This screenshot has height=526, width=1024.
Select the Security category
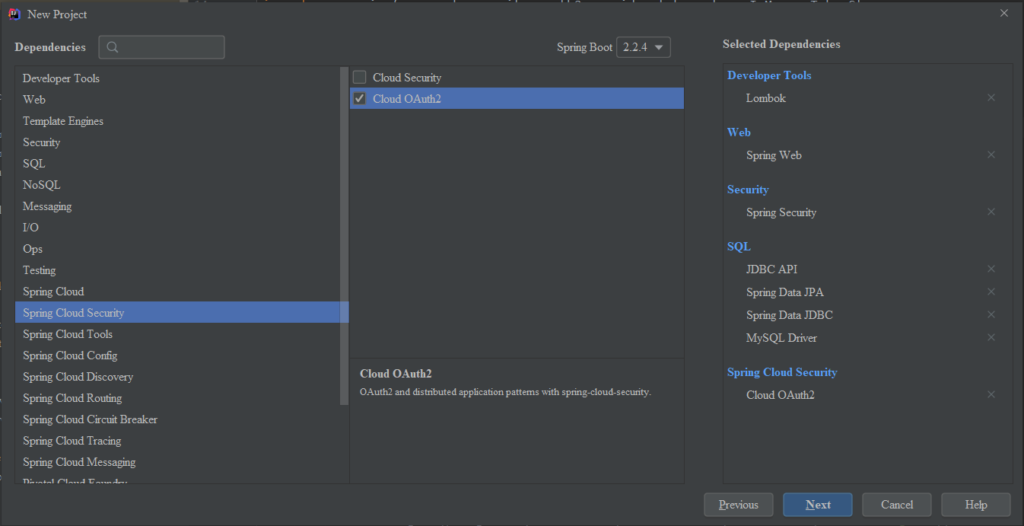click(x=182, y=142)
